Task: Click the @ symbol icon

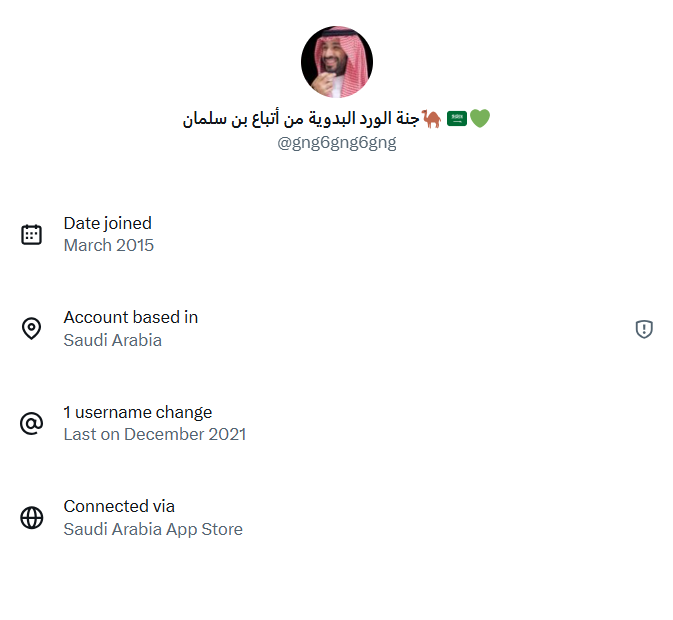Action: click(x=32, y=423)
